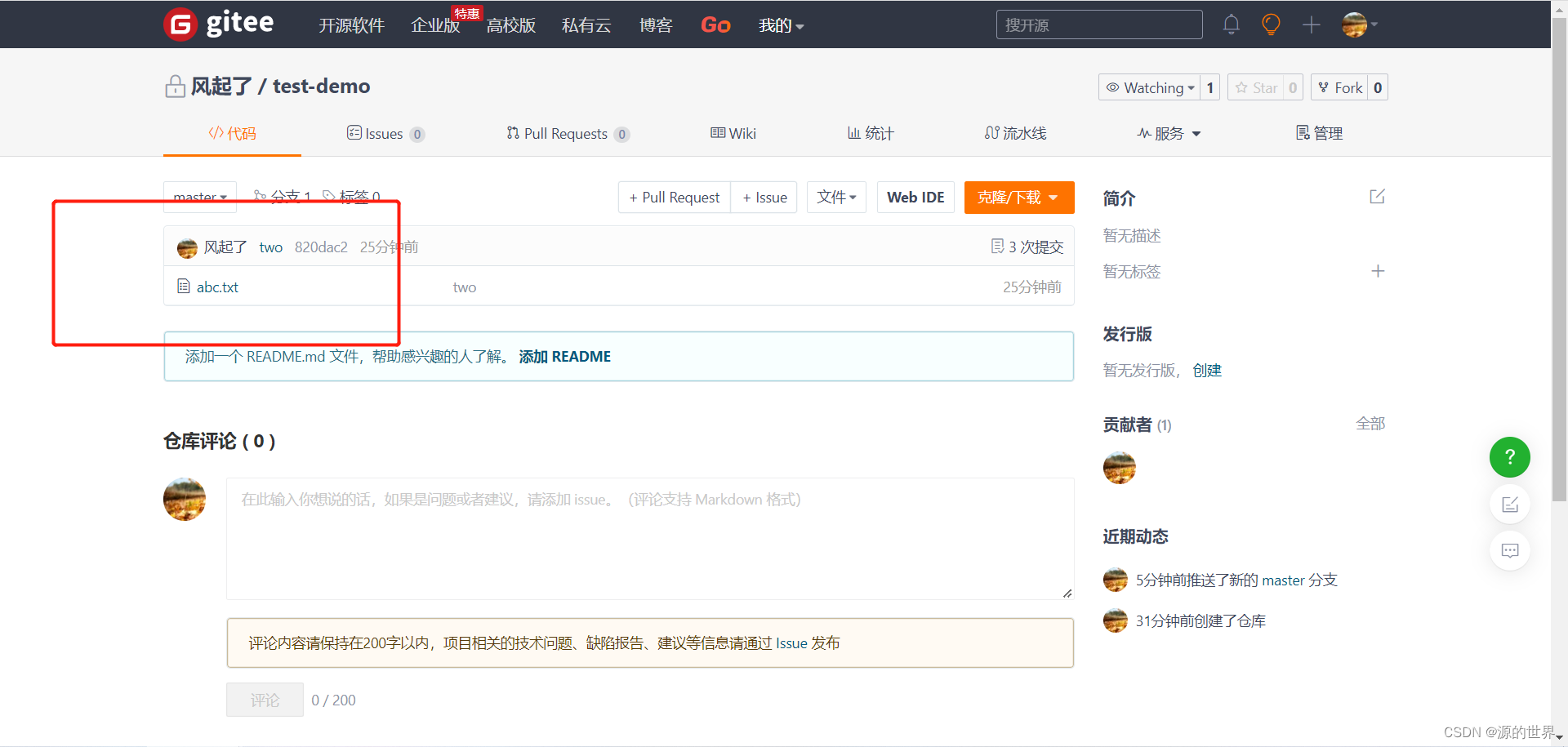Open commit hash 820dac2
This screenshot has width=1568, height=747.
tap(321, 247)
